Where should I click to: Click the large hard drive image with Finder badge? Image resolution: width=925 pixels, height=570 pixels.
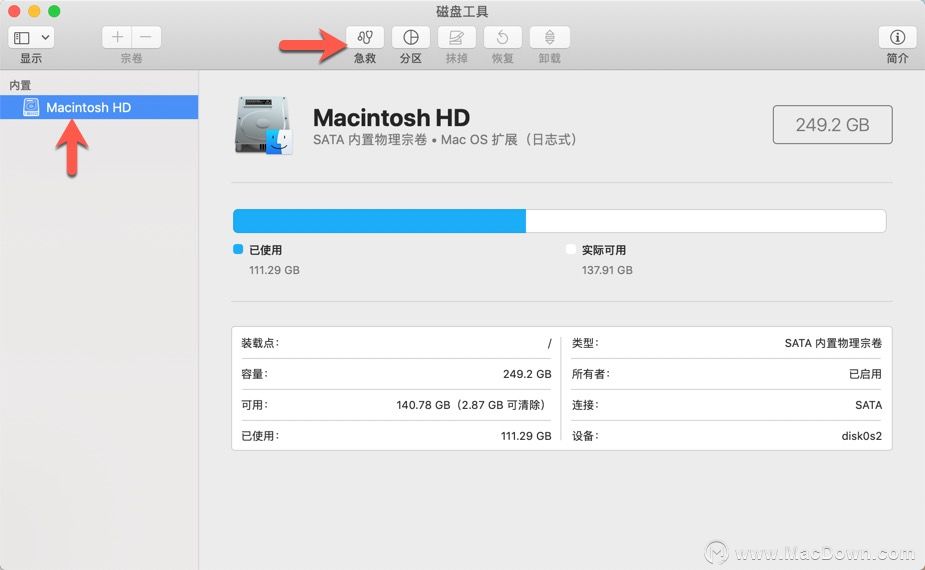tap(263, 126)
